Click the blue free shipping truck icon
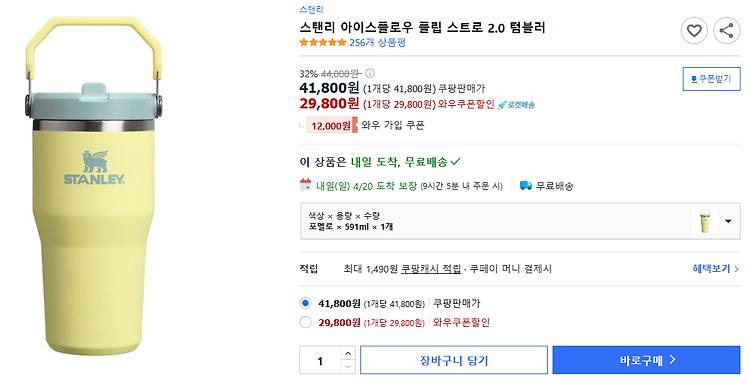750x383 pixels. point(526,186)
